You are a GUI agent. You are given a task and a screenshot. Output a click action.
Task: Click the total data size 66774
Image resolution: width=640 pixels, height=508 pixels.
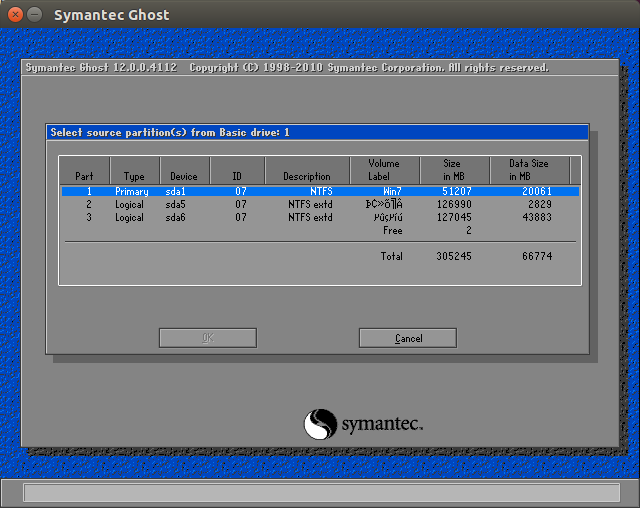point(537,256)
